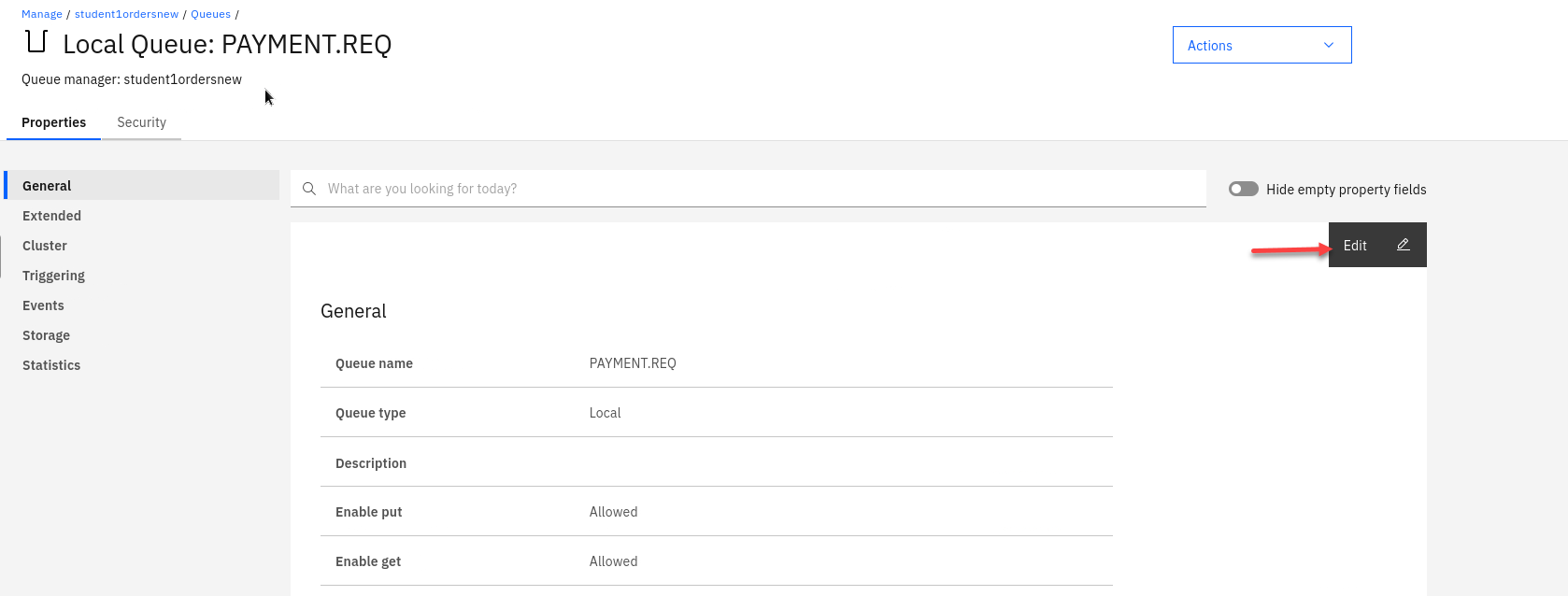1568x596 pixels.
Task: Click the magnifier icon in the search bar
Action: [309, 189]
